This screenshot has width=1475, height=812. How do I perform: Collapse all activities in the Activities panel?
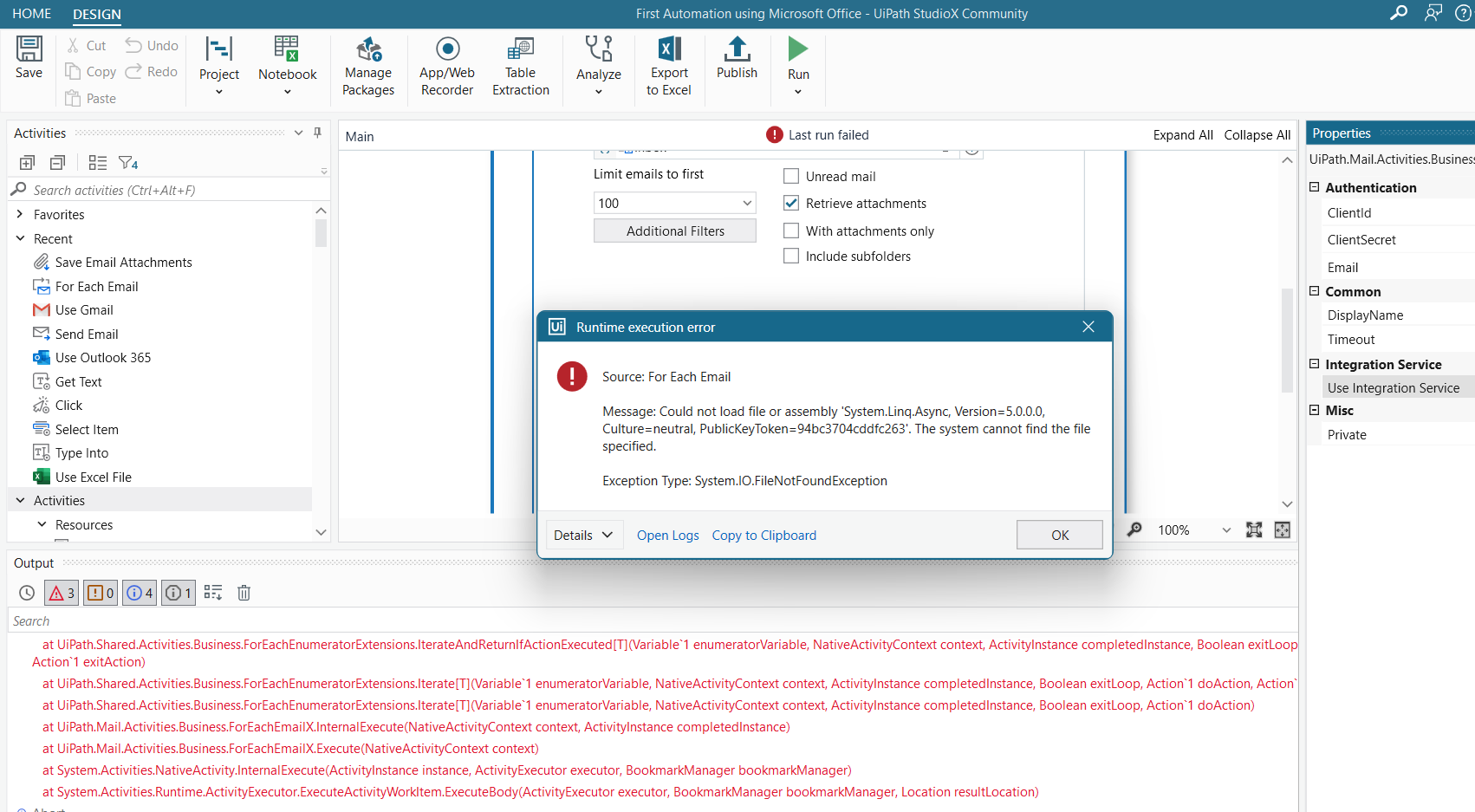click(x=58, y=163)
